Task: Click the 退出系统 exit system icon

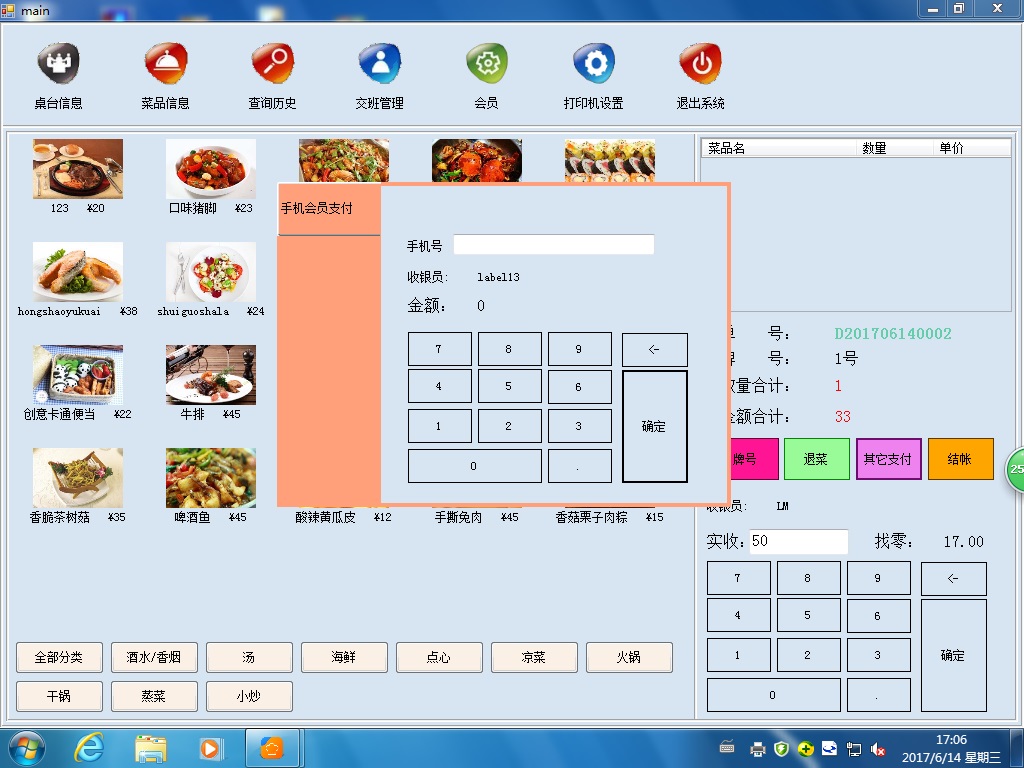Action: (x=700, y=65)
